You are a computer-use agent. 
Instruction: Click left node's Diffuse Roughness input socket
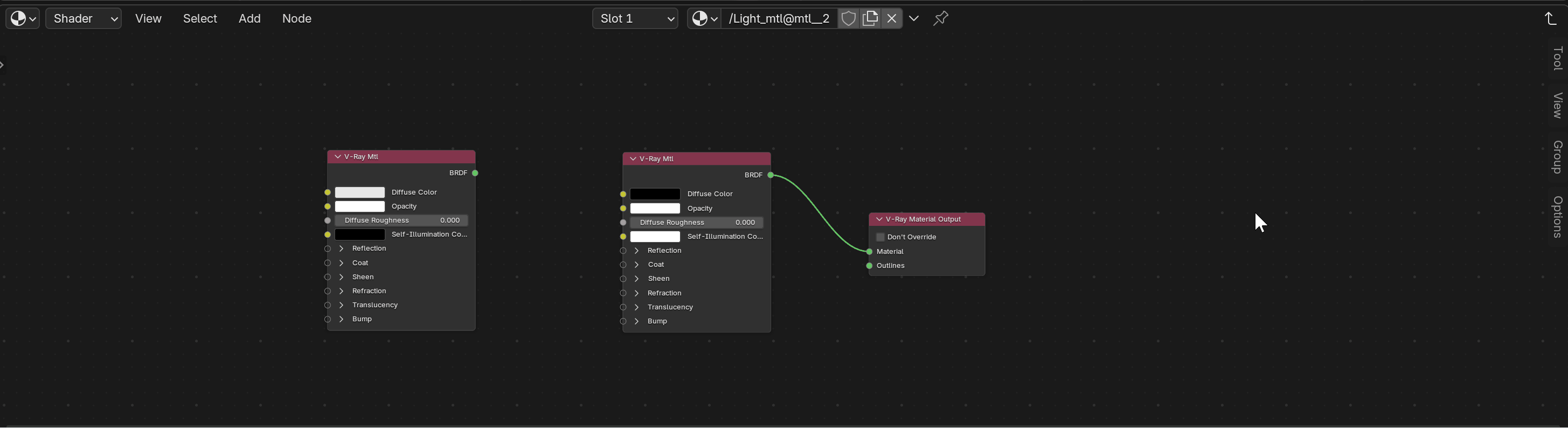click(328, 220)
